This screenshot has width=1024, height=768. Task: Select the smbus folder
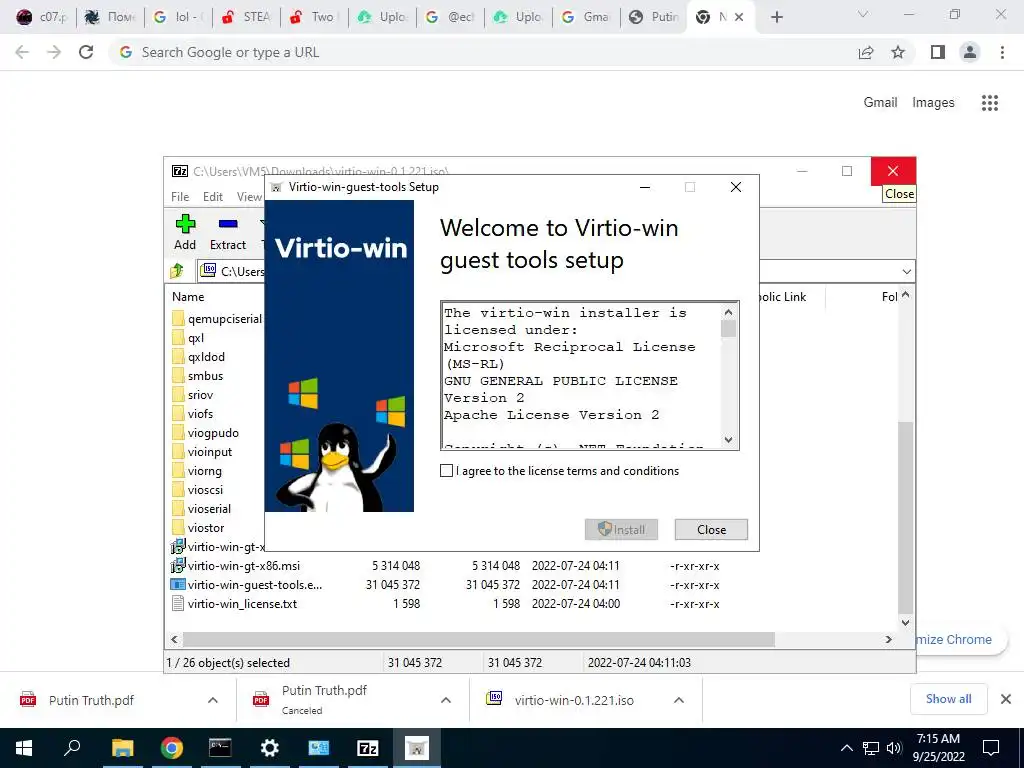pos(198,376)
